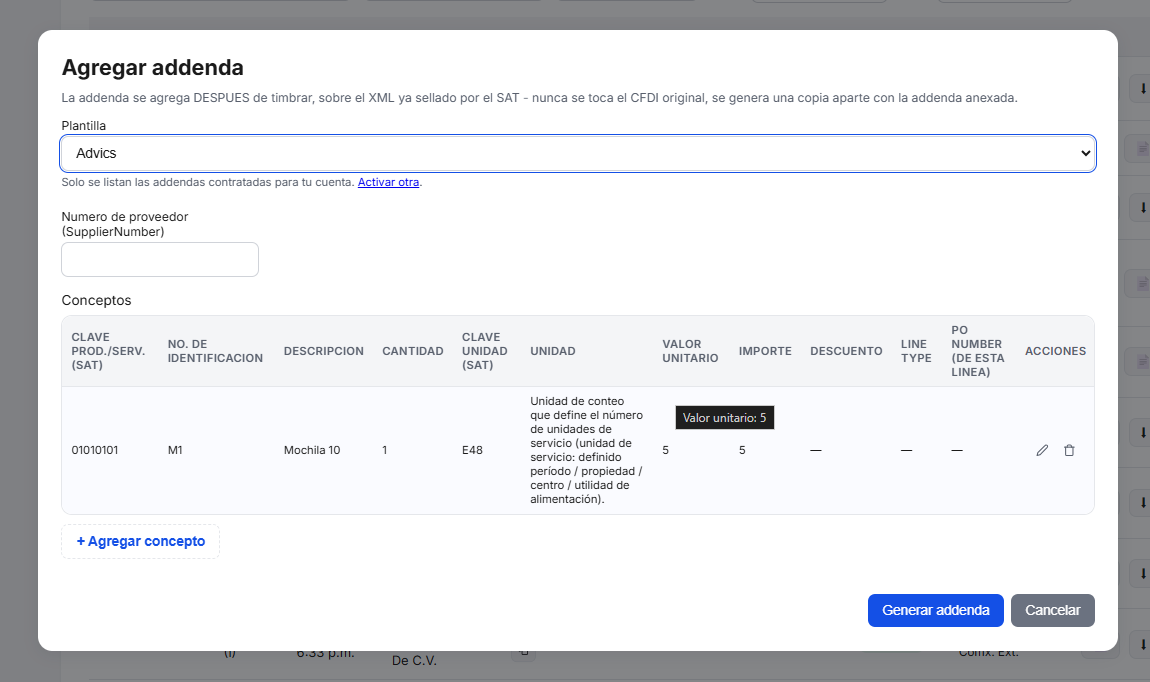The height and width of the screenshot is (682, 1150).
Task: Click the CLAVE PROD./SERV. (SAT) column header
Action: coord(109,351)
